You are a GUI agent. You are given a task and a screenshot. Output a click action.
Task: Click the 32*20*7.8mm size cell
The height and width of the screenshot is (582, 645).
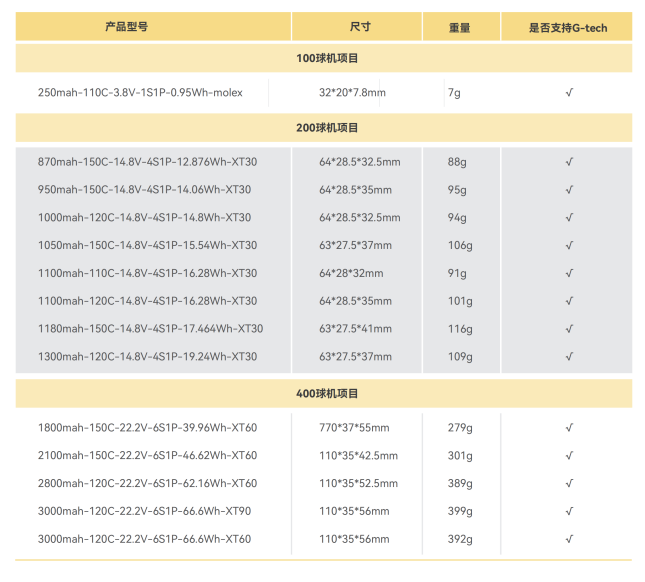coord(352,93)
